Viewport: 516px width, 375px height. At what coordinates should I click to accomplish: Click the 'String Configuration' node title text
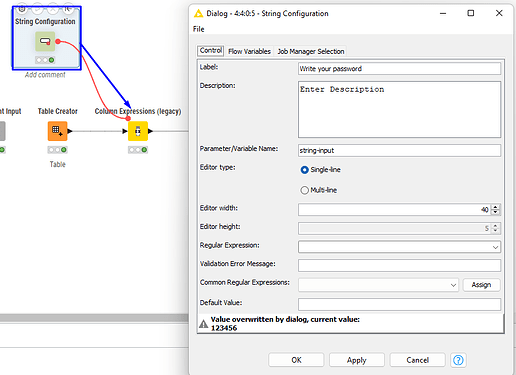coord(45,21)
